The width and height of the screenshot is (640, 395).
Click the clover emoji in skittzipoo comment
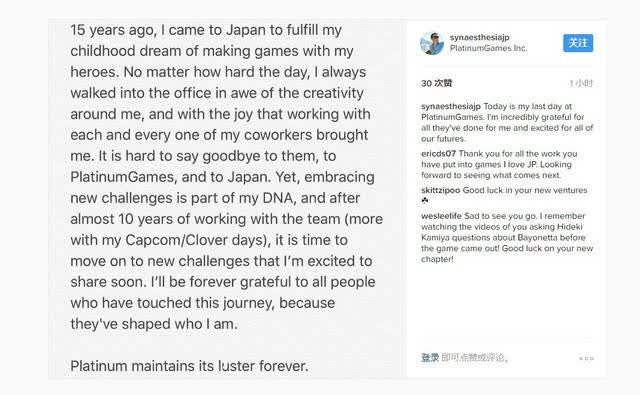pyautogui.click(x=425, y=200)
